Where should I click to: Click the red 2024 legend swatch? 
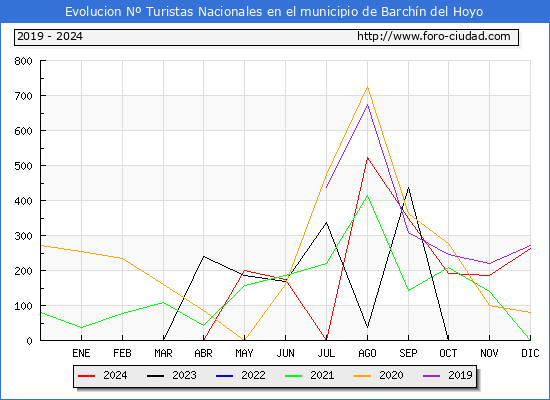pos(86,376)
